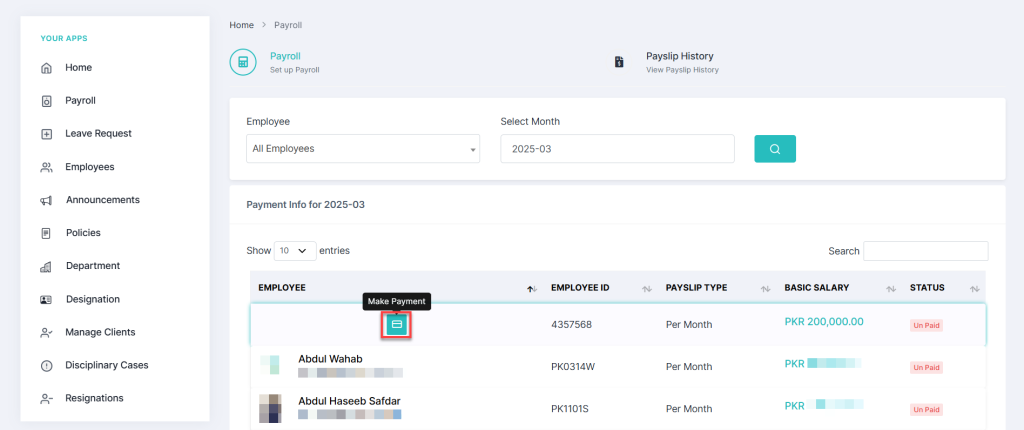Sort by the Employee column arrows
The image size is (1024, 430).
[532, 289]
